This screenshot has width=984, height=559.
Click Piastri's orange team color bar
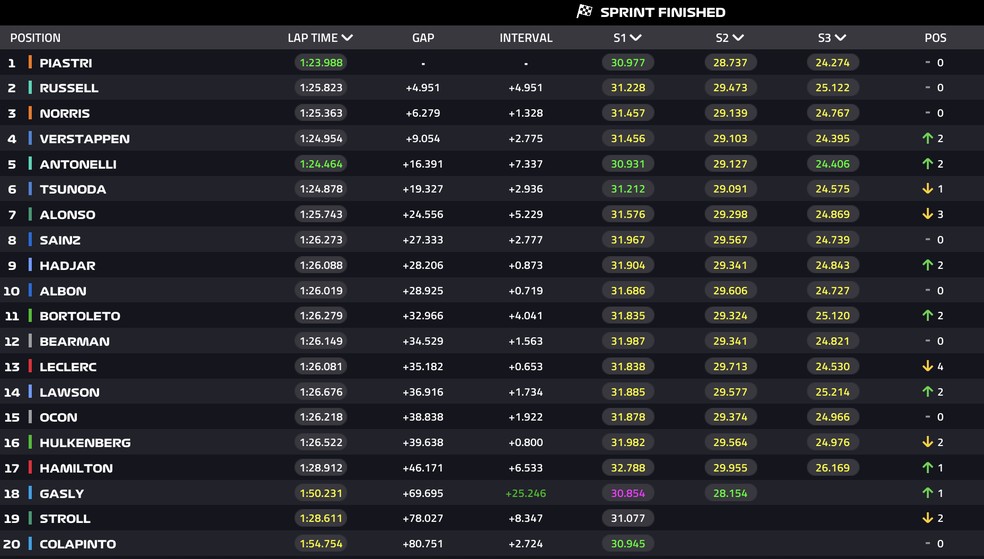30,63
